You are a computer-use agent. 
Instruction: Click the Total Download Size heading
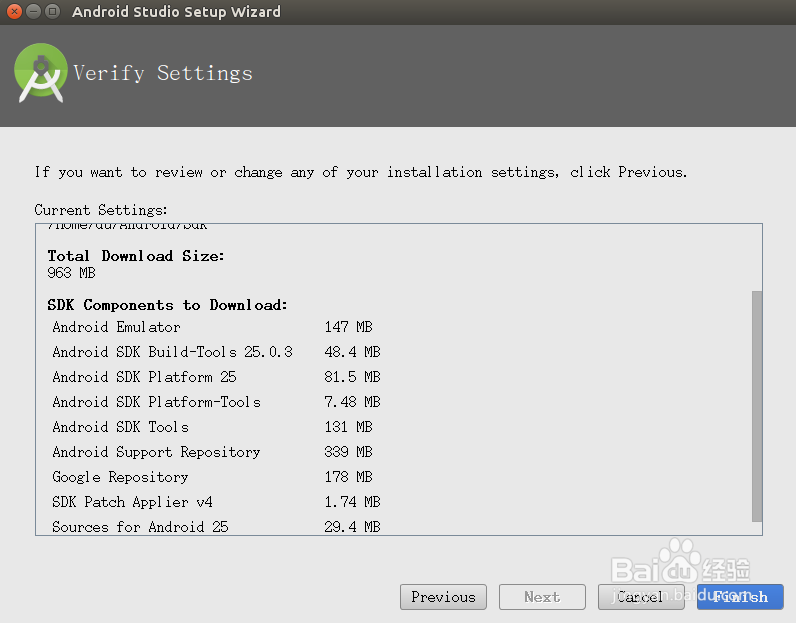[x=136, y=256]
